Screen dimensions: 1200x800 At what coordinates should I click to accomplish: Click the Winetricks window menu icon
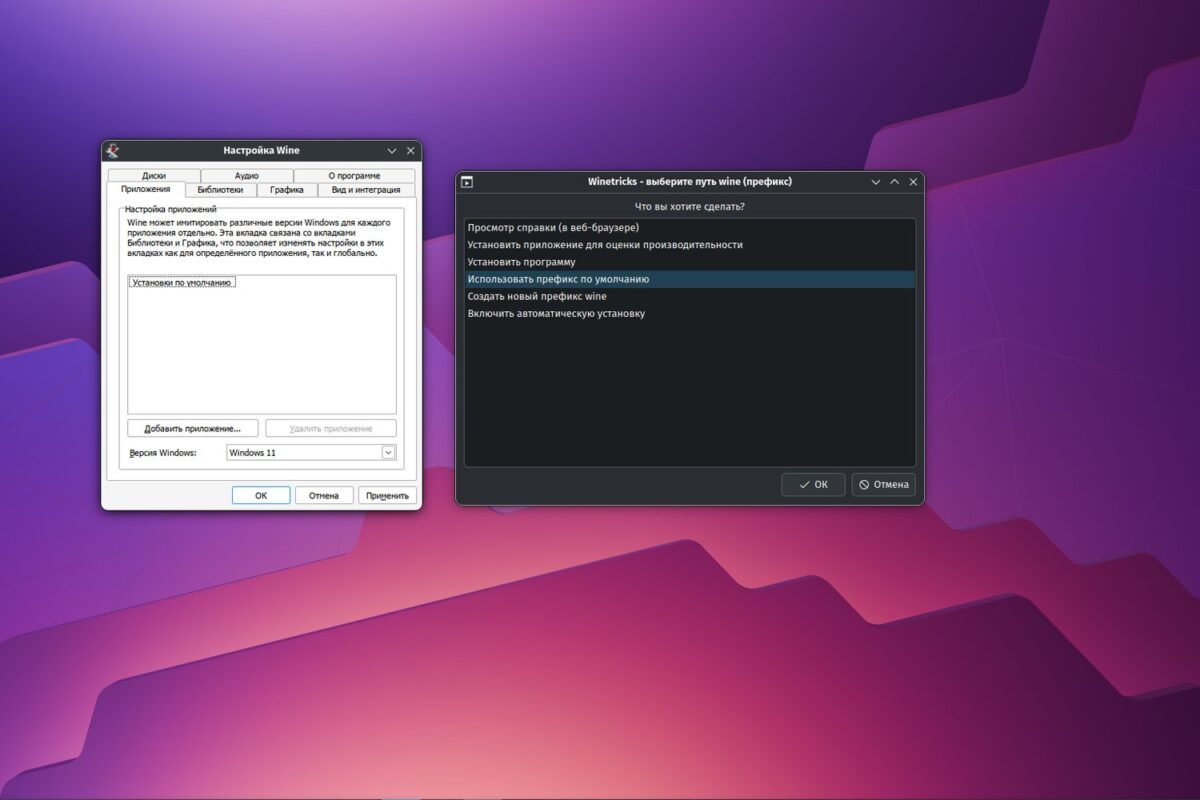(466, 182)
